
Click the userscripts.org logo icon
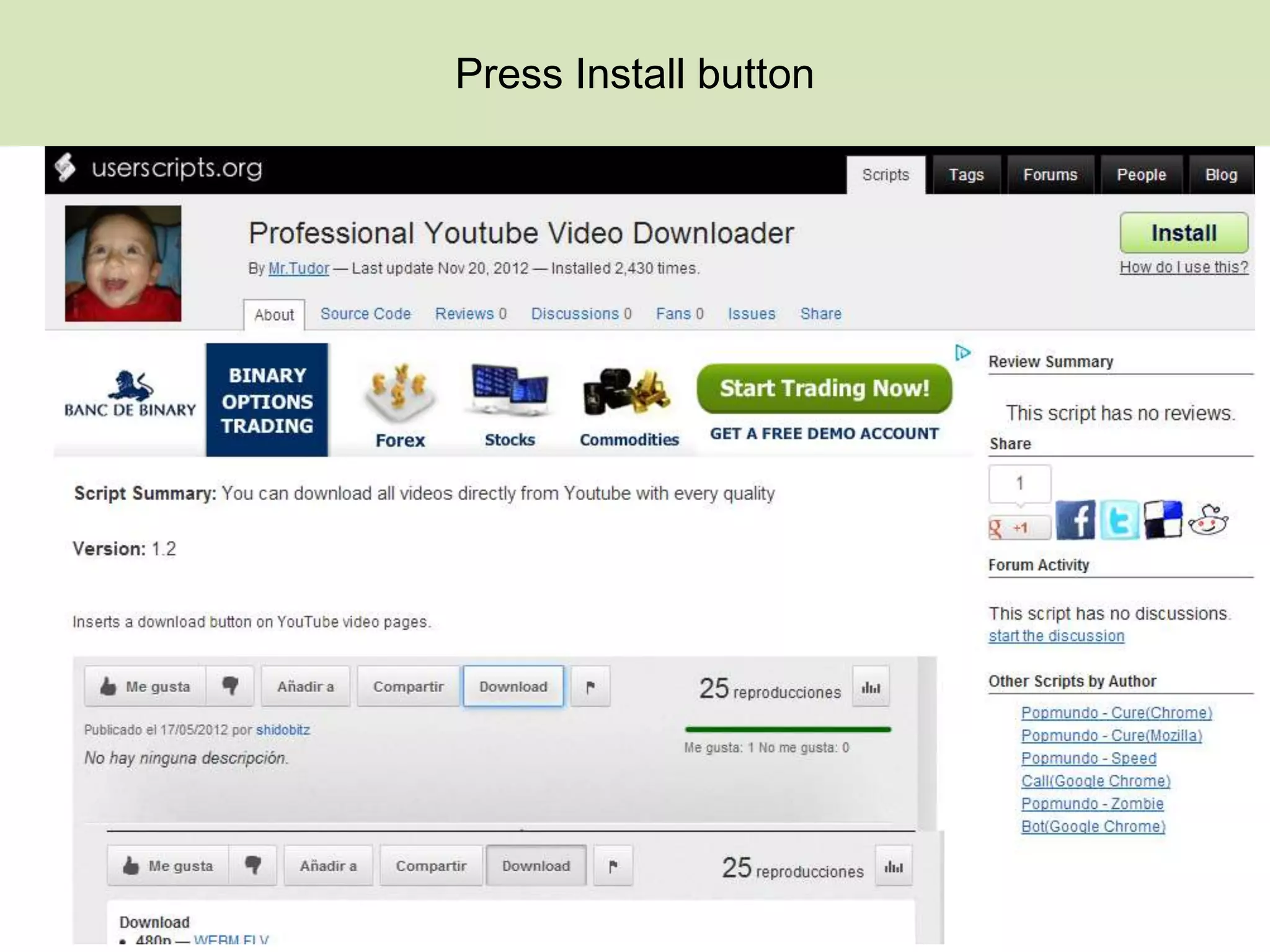click(65, 167)
